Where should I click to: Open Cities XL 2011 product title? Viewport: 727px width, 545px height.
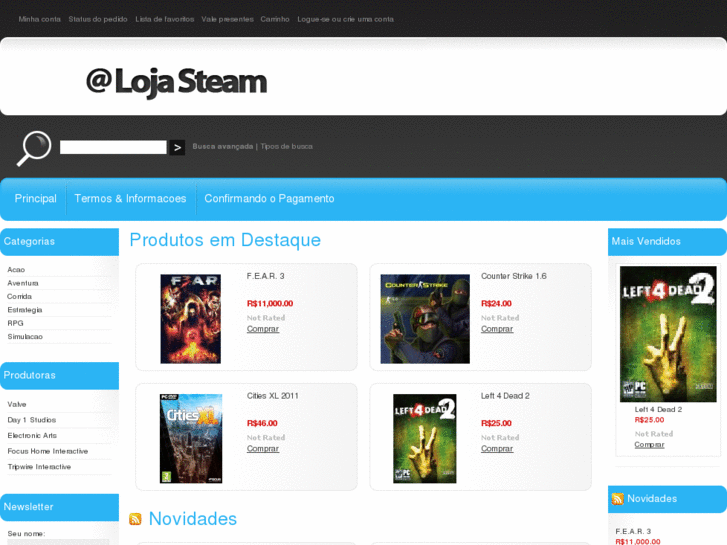[x=273, y=396]
